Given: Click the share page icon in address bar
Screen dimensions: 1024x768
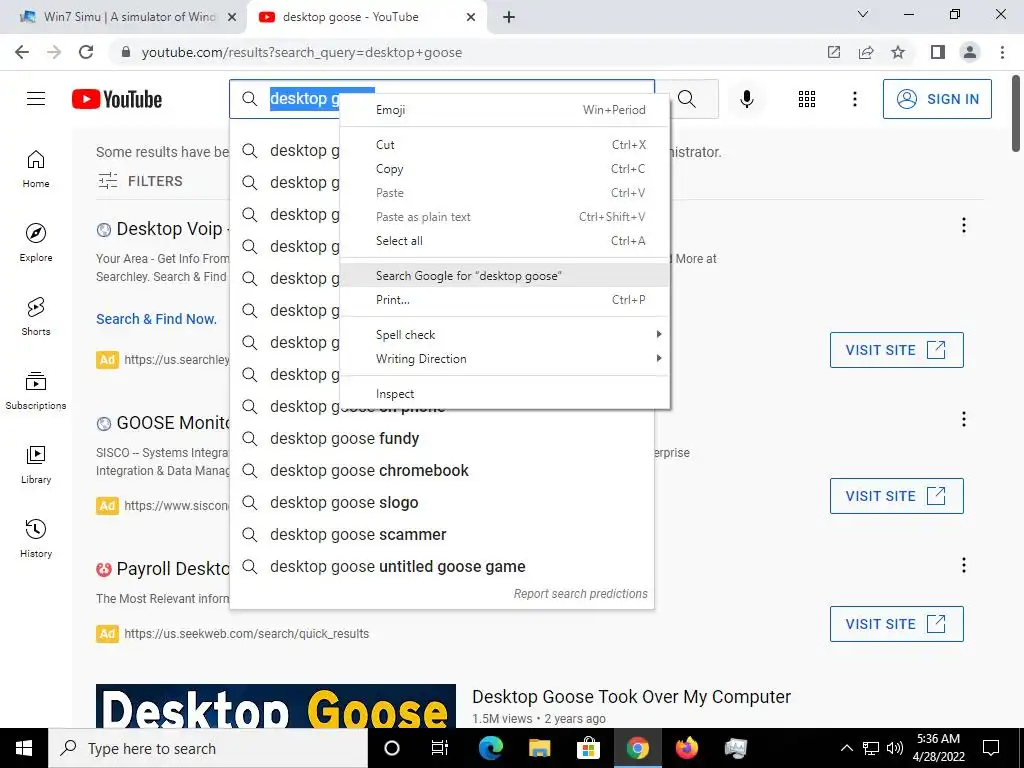Looking at the screenshot, I should [866, 52].
